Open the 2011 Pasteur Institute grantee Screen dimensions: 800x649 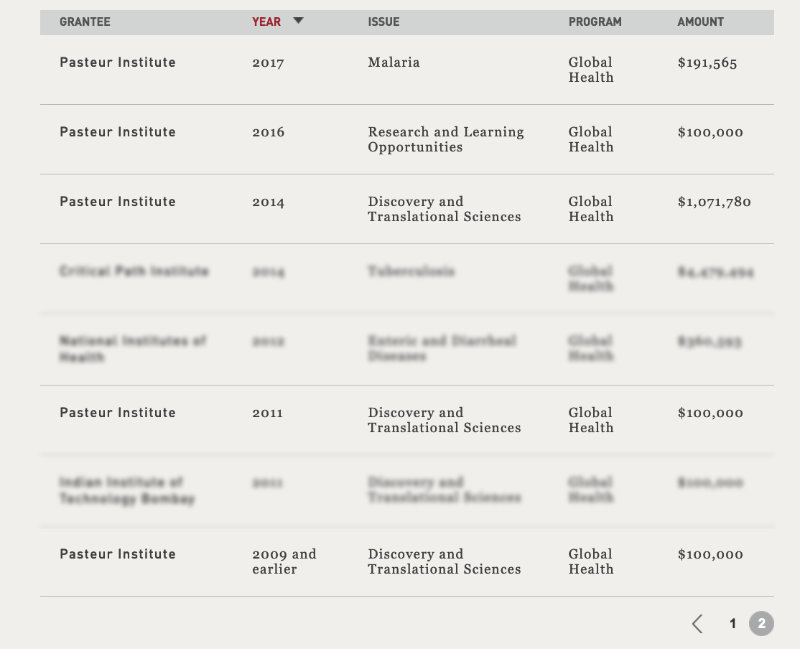coord(117,412)
